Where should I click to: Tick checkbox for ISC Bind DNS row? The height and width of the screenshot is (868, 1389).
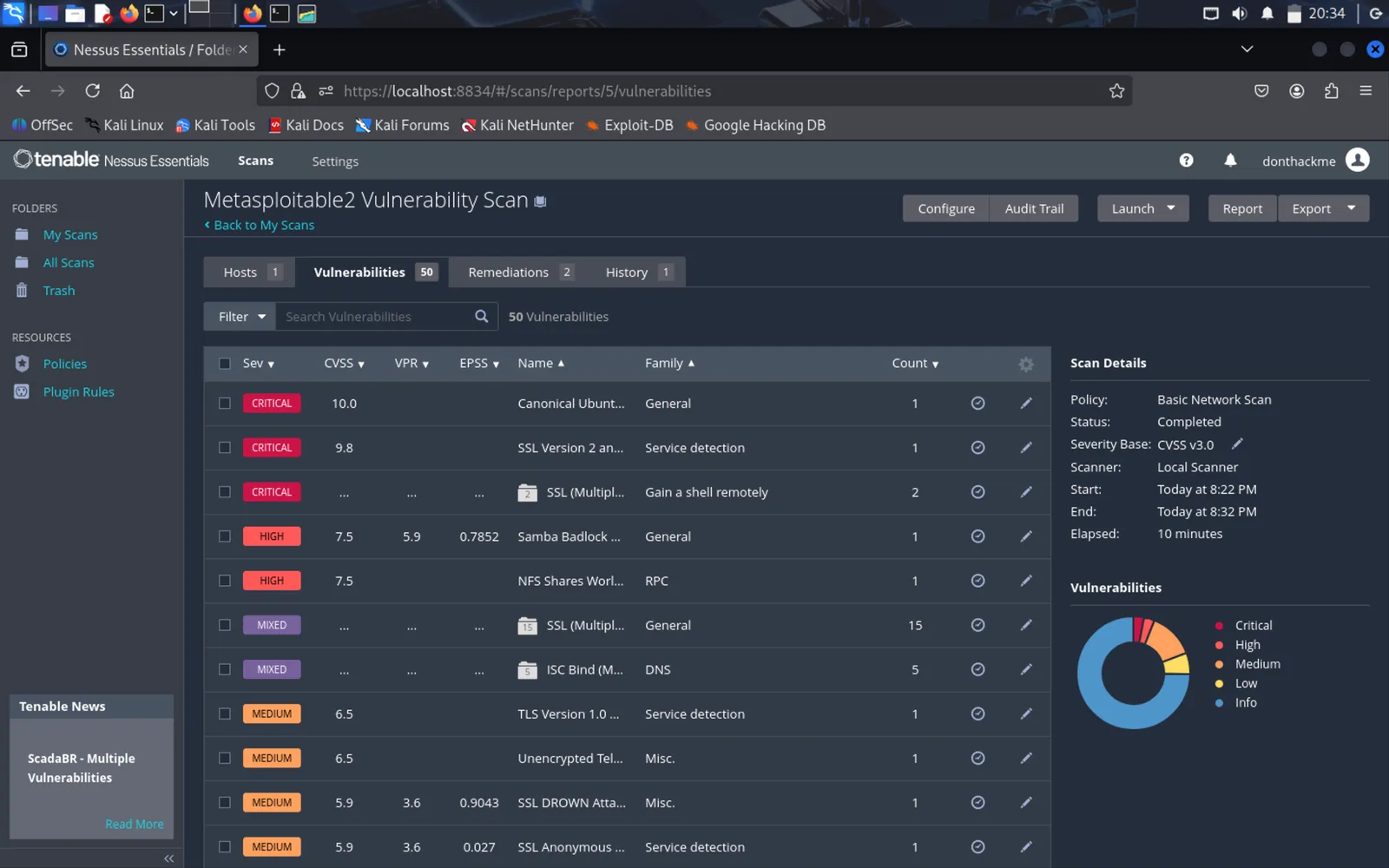coord(225,669)
